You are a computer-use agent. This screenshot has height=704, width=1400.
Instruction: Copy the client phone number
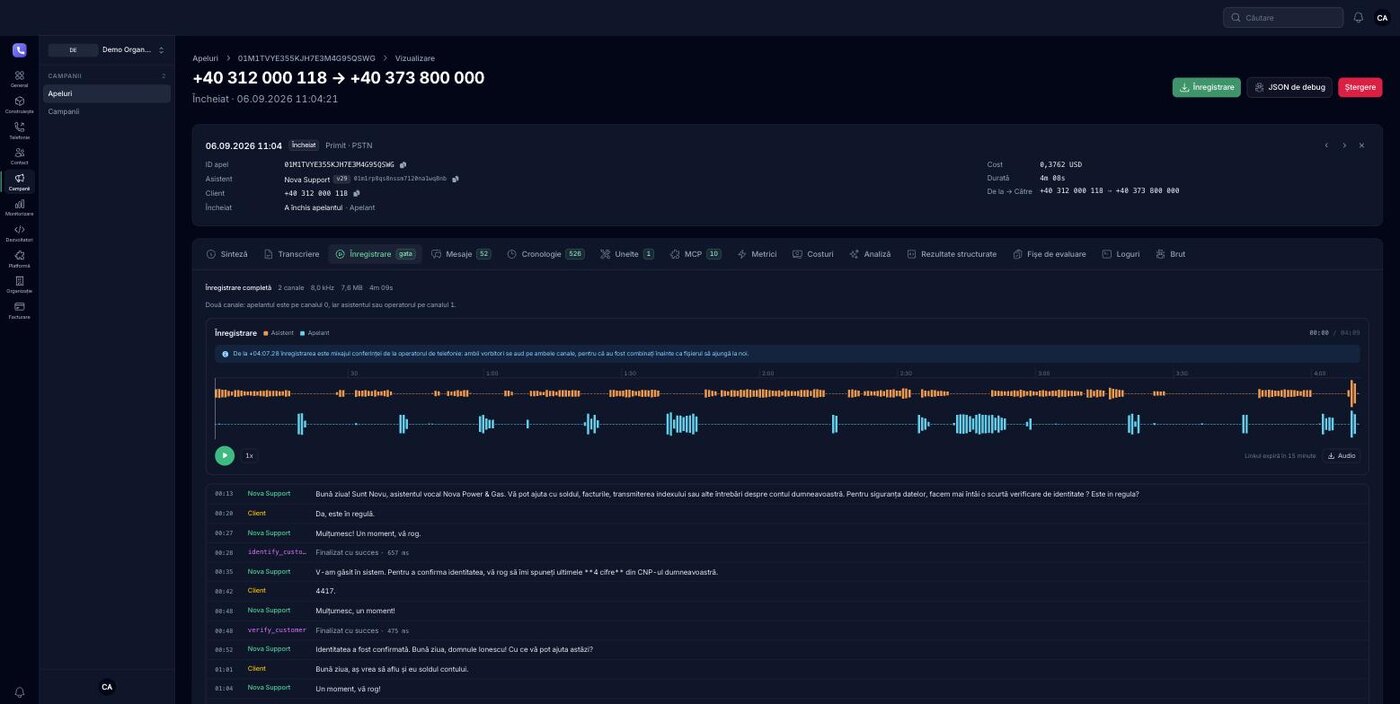tap(356, 193)
